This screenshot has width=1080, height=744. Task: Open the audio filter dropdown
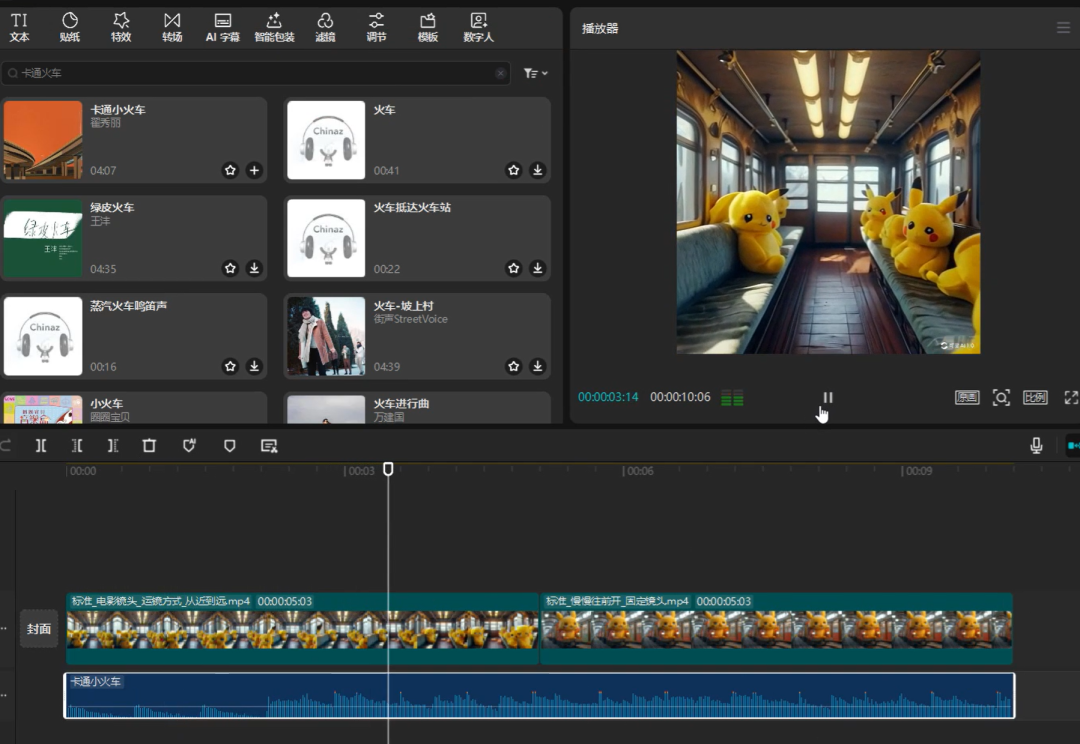coord(535,73)
